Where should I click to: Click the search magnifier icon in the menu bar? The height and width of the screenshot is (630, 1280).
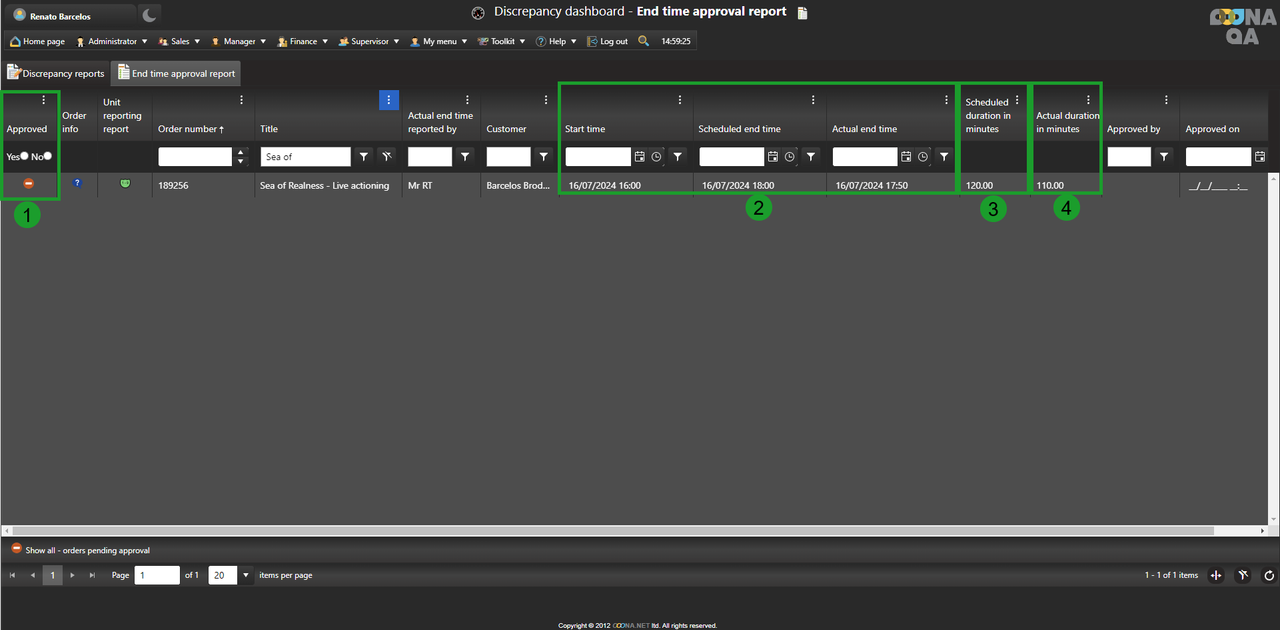click(x=643, y=41)
